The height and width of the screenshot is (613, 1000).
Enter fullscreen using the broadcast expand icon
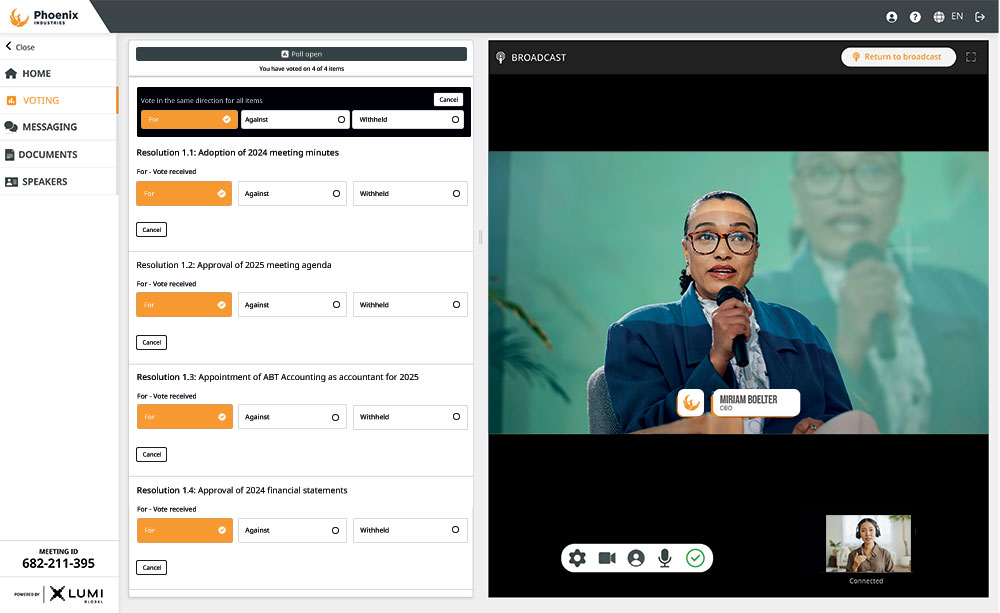coord(971,57)
